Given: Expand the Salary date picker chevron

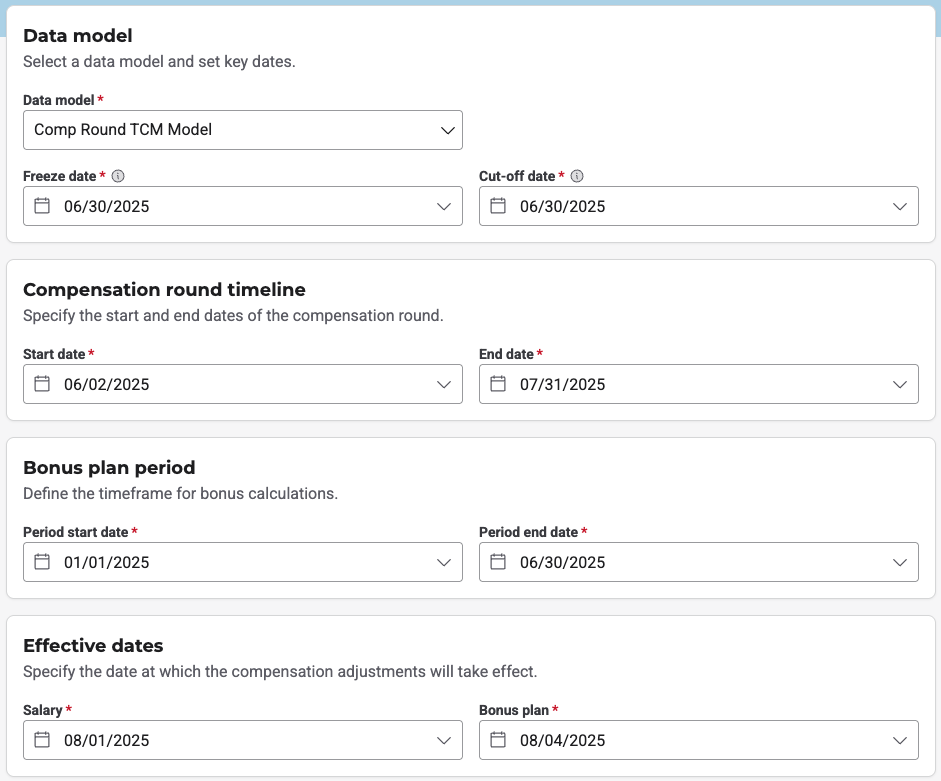Looking at the screenshot, I should point(444,741).
